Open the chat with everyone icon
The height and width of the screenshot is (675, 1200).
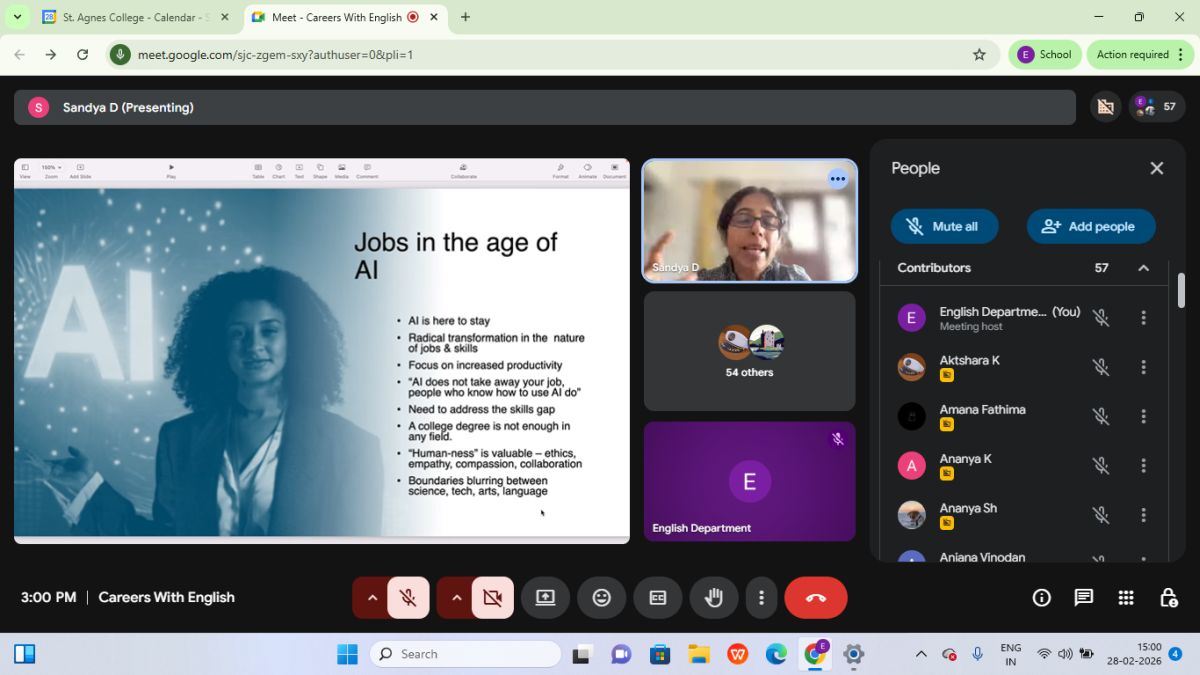click(x=1083, y=598)
